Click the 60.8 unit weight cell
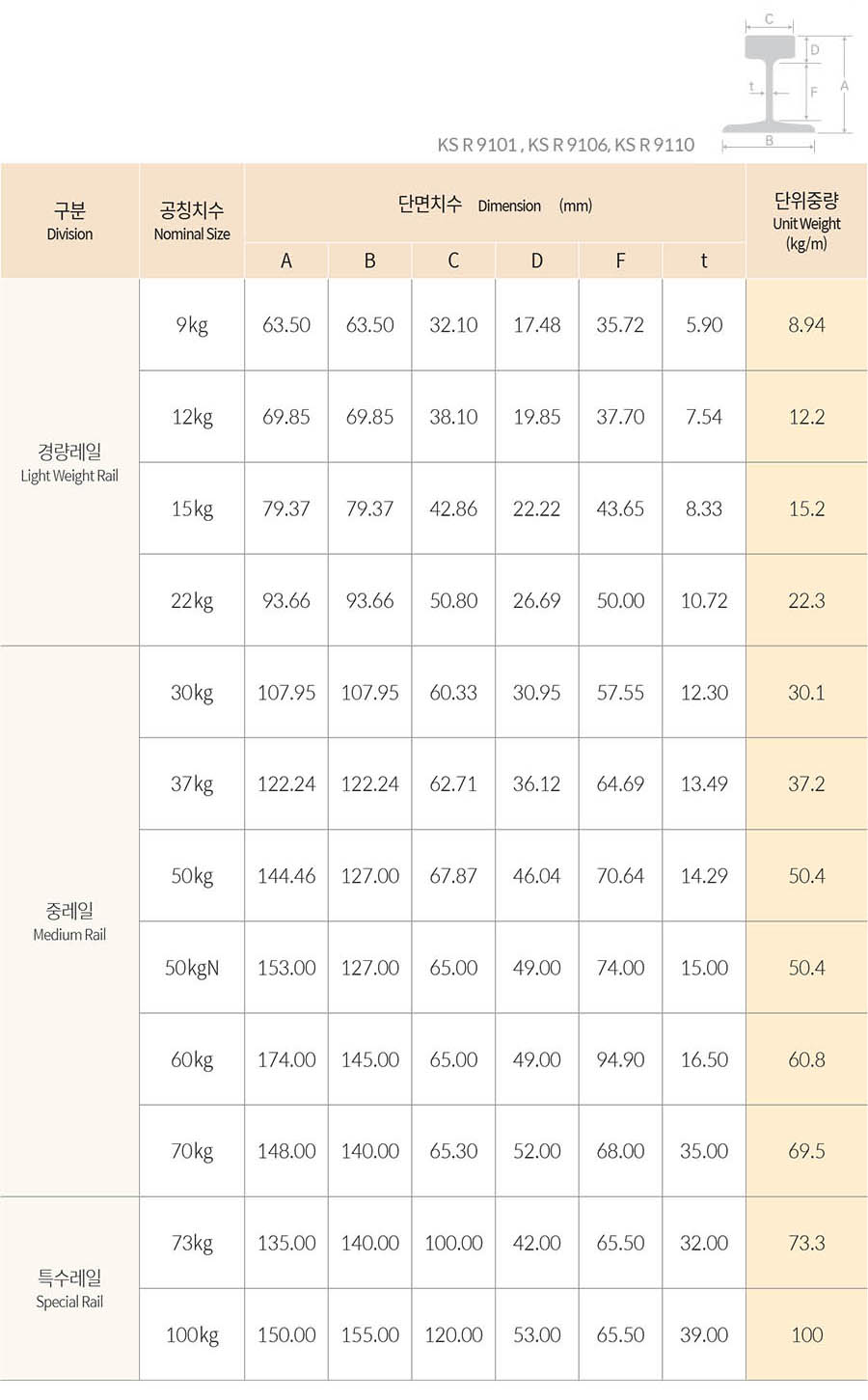 (x=806, y=1059)
